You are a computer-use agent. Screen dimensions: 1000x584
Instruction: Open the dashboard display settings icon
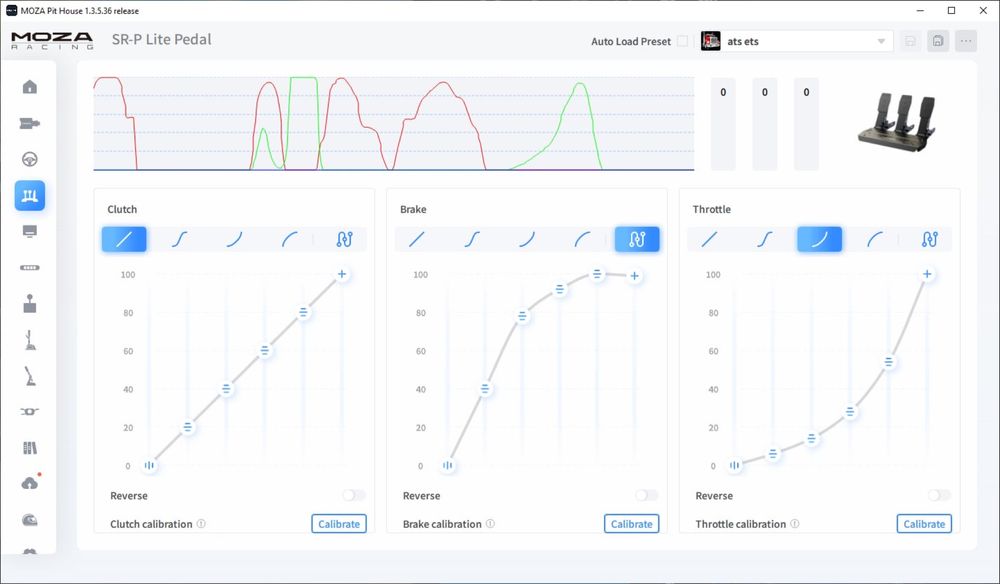click(30, 231)
